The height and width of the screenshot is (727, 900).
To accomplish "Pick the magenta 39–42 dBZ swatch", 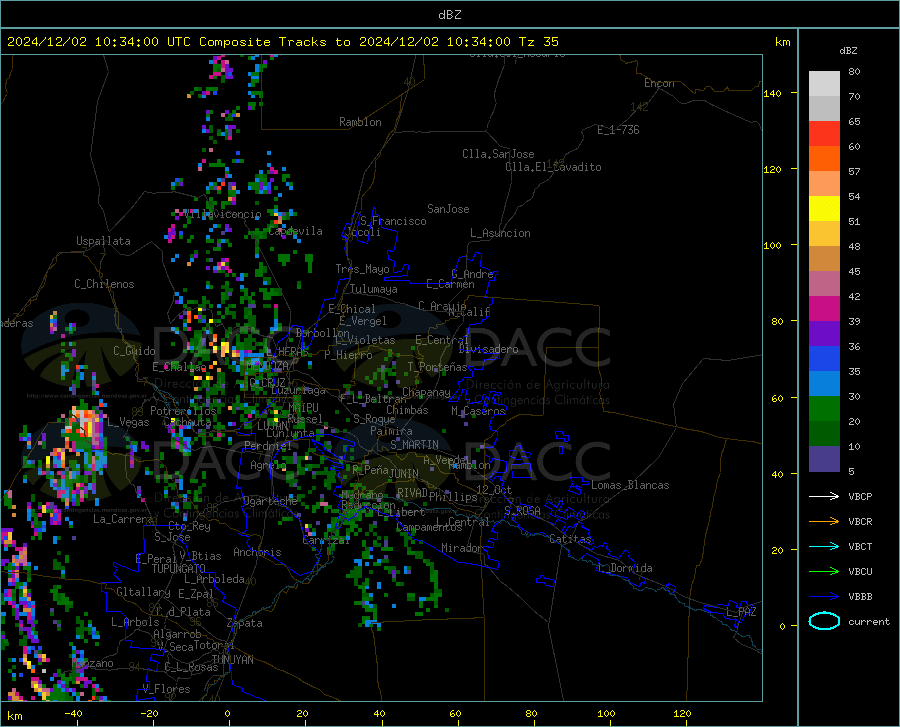I will tap(824, 309).
